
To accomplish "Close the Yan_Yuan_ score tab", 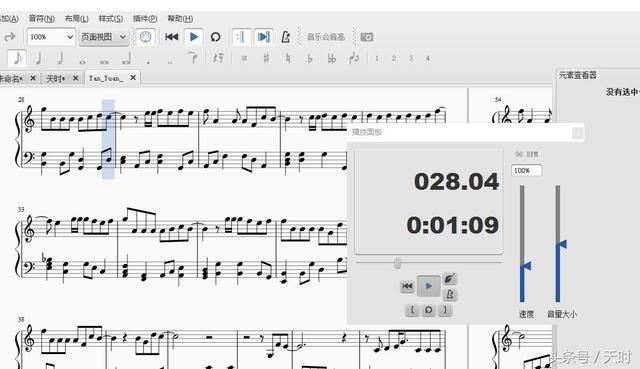I will [x=133, y=78].
